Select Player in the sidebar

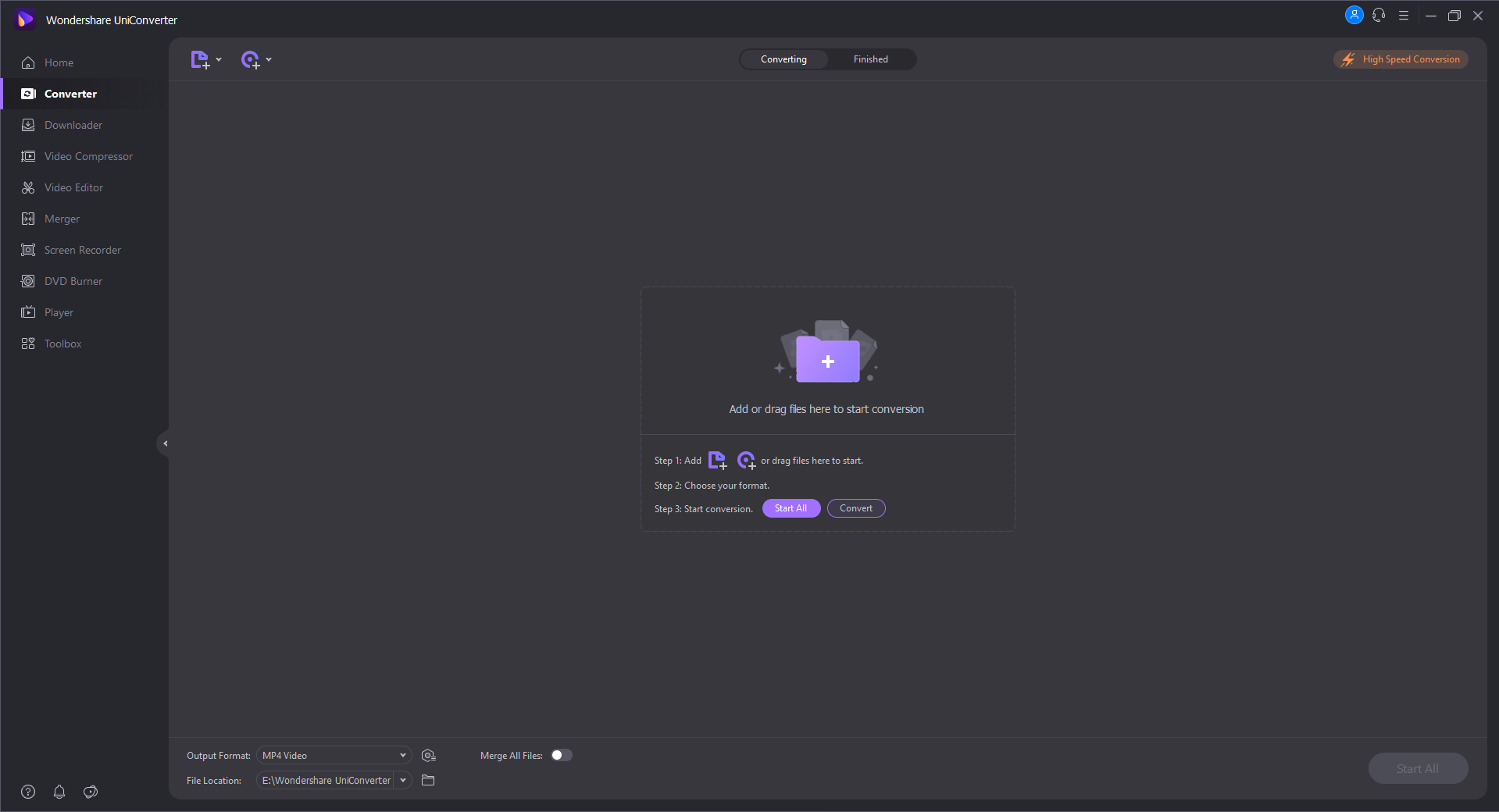click(59, 312)
